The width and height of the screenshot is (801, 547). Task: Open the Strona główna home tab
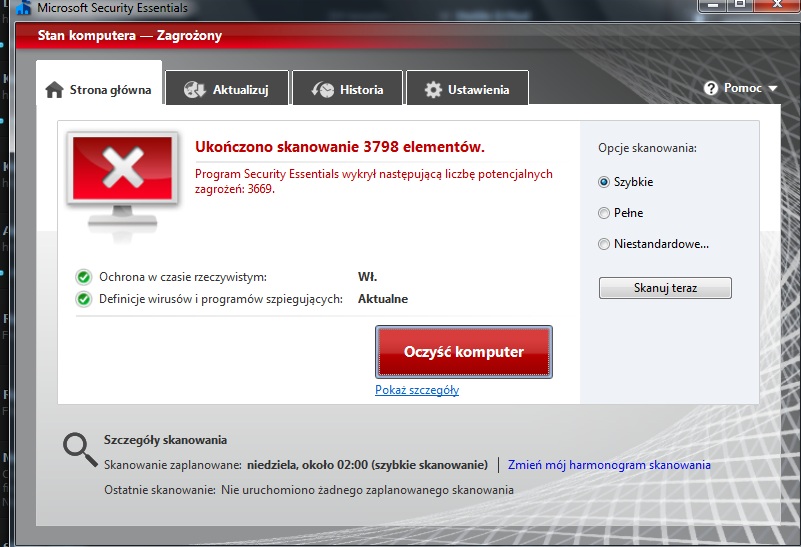coord(99,83)
